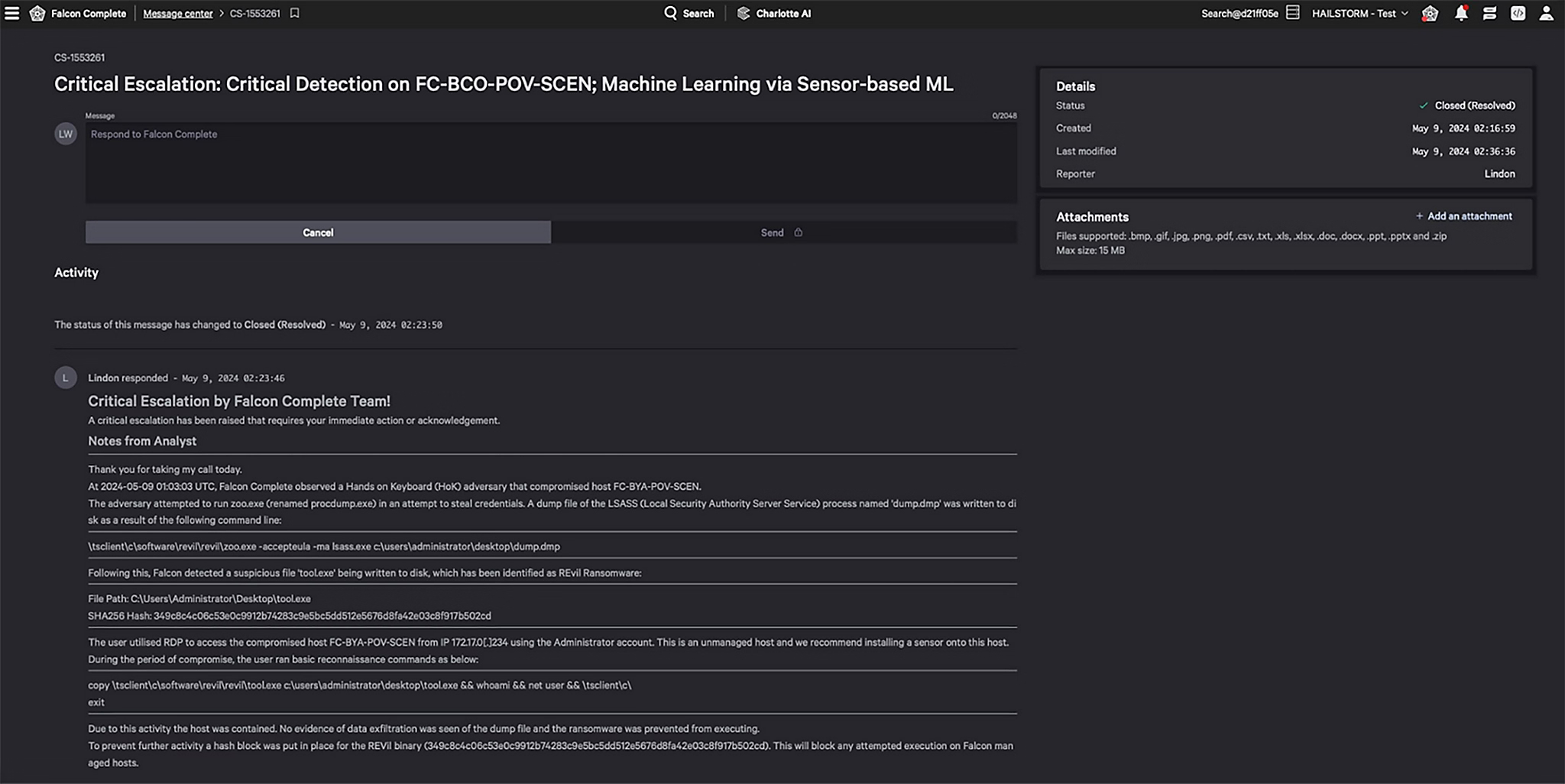This screenshot has width=1565, height=784.
Task: Select the File Path tool.exe line
Action: pyautogui.click(x=199, y=599)
